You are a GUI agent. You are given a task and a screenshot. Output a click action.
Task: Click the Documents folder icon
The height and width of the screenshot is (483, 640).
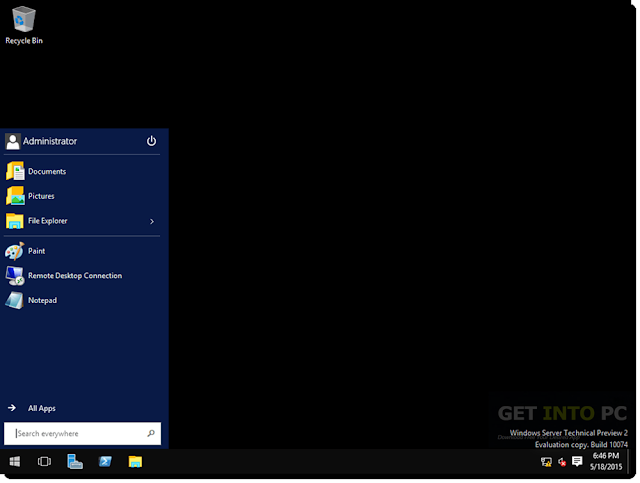tap(15, 171)
